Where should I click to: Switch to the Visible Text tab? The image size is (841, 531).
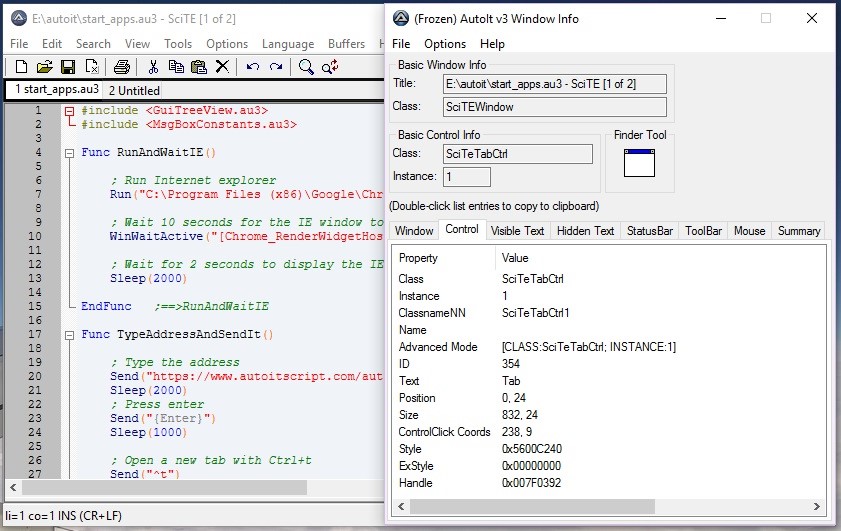(517, 231)
